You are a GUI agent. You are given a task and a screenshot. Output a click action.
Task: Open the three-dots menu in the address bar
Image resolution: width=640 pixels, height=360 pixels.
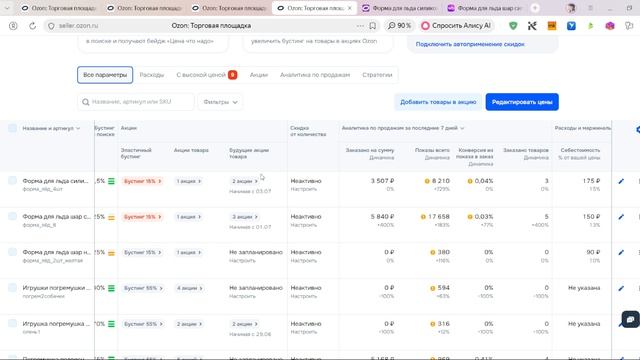360,26
